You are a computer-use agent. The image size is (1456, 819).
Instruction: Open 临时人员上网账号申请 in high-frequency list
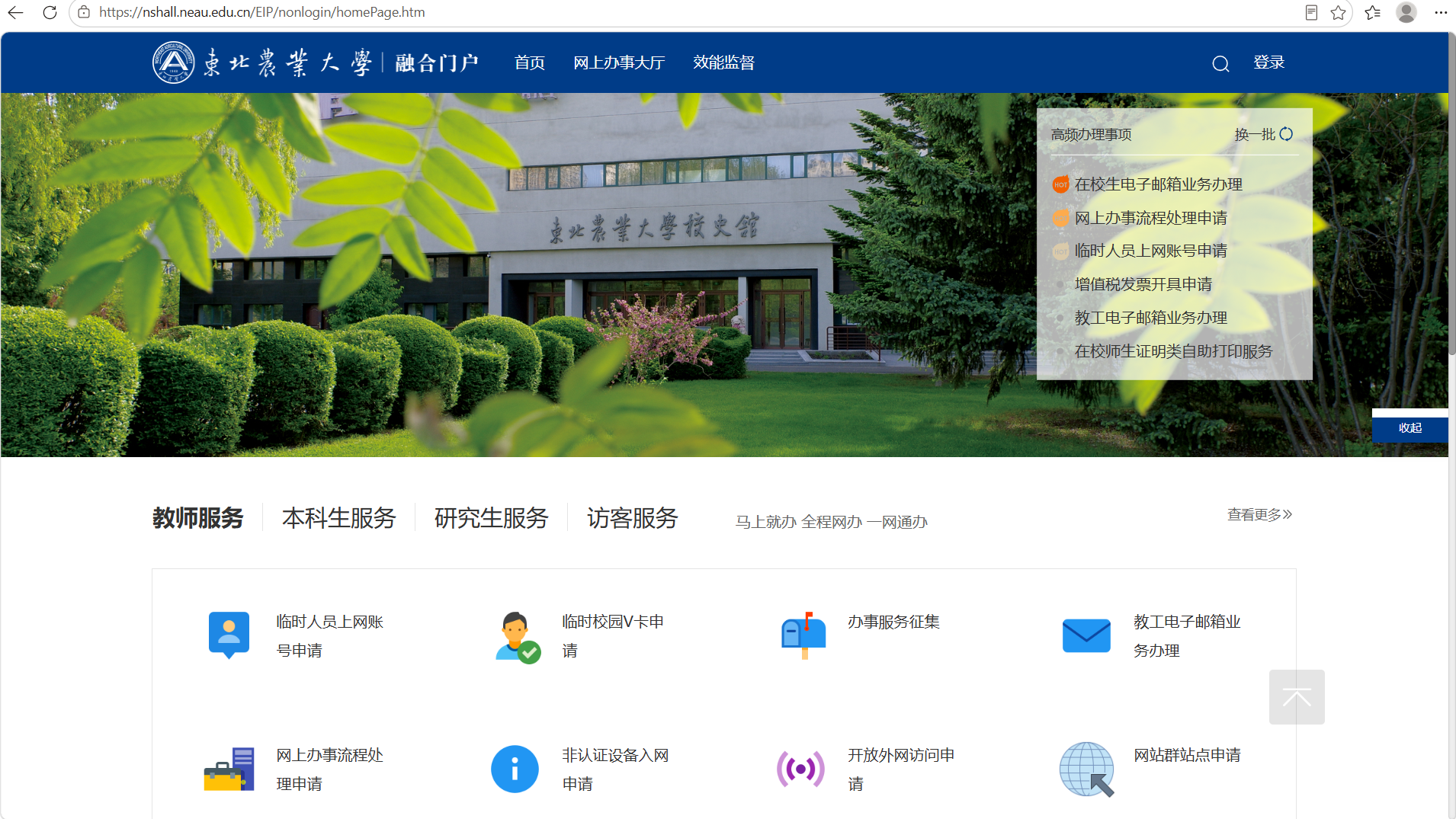pos(1151,251)
